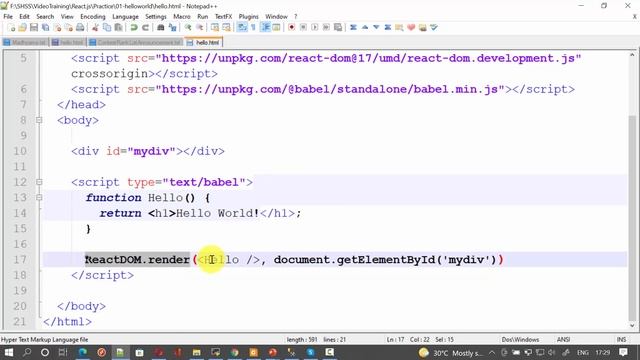Click the Close file toolbar icon
Viewport: 640px width, 360px height.
pos(57,28)
